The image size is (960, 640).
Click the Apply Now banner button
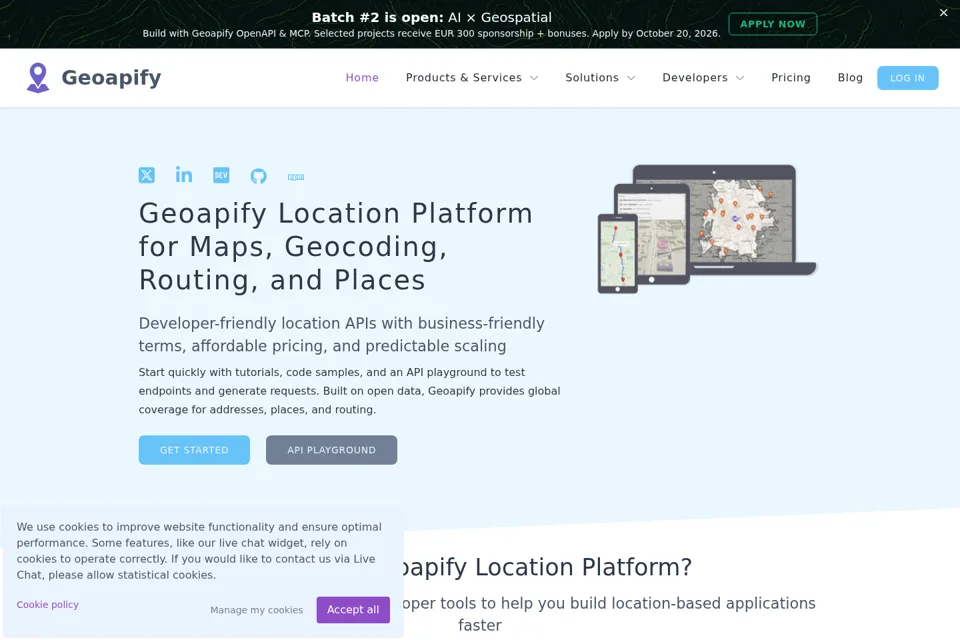(773, 24)
